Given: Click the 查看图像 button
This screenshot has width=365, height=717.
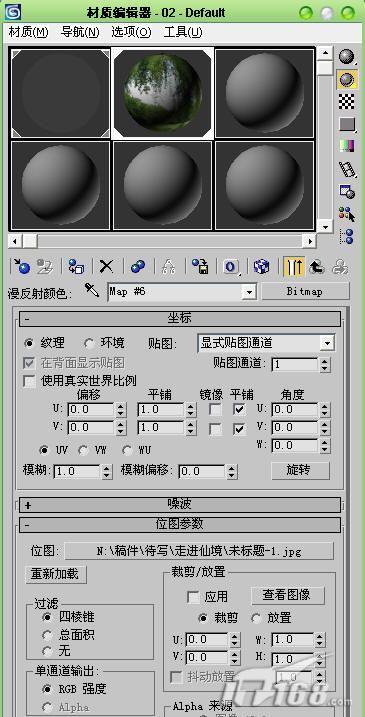Looking at the screenshot, I should pyautogui.click(x=288, y=595).
